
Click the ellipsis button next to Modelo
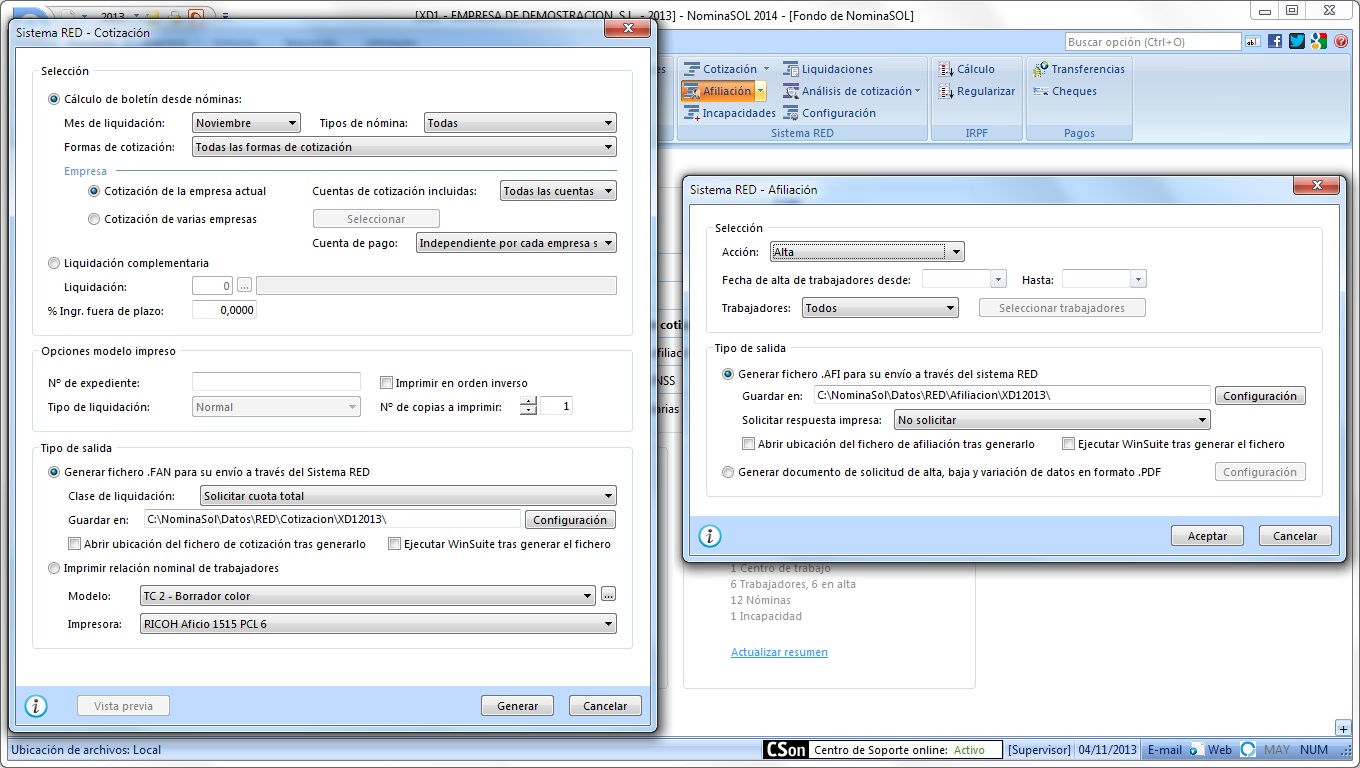point(608,595)
